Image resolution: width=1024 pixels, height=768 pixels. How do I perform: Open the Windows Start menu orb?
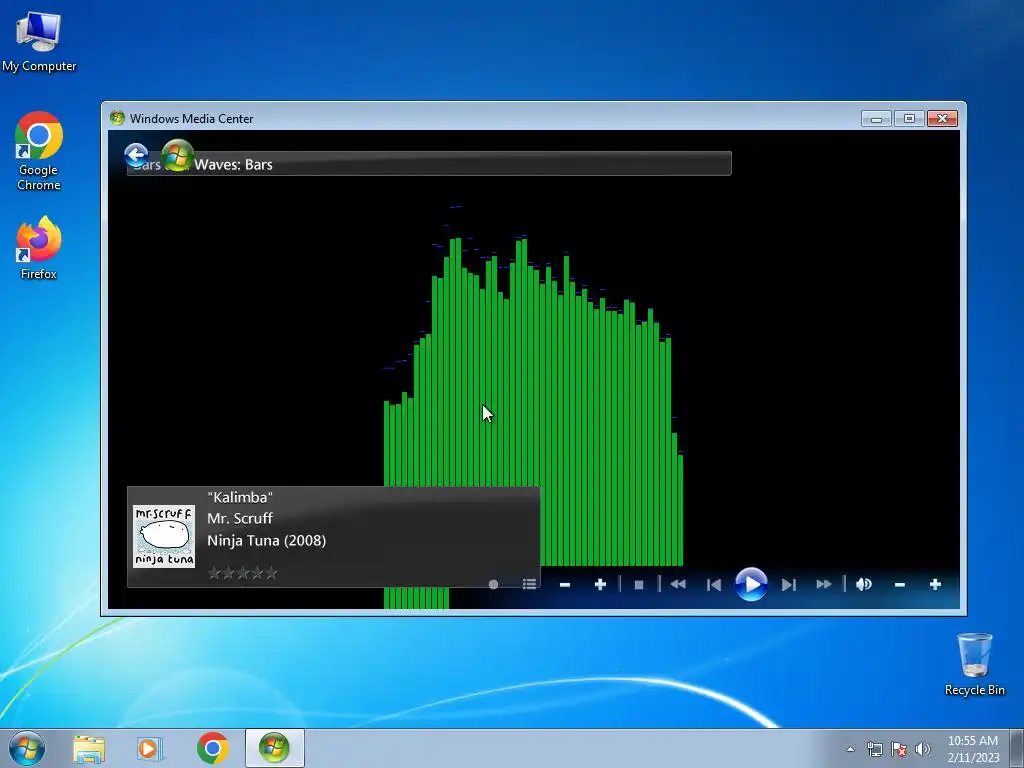[27, 748]
